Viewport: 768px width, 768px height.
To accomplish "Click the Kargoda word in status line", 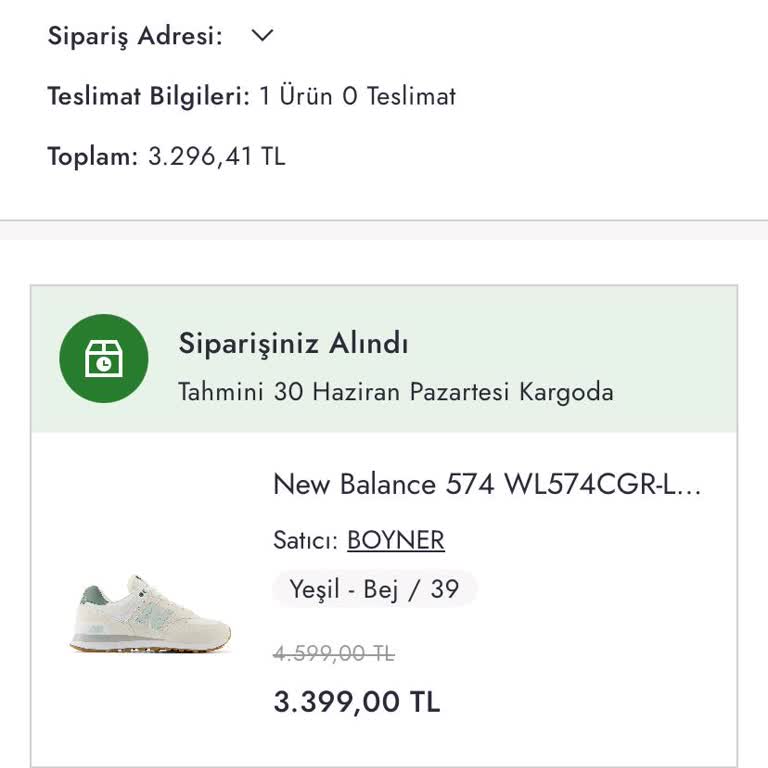I will [565, 391].
